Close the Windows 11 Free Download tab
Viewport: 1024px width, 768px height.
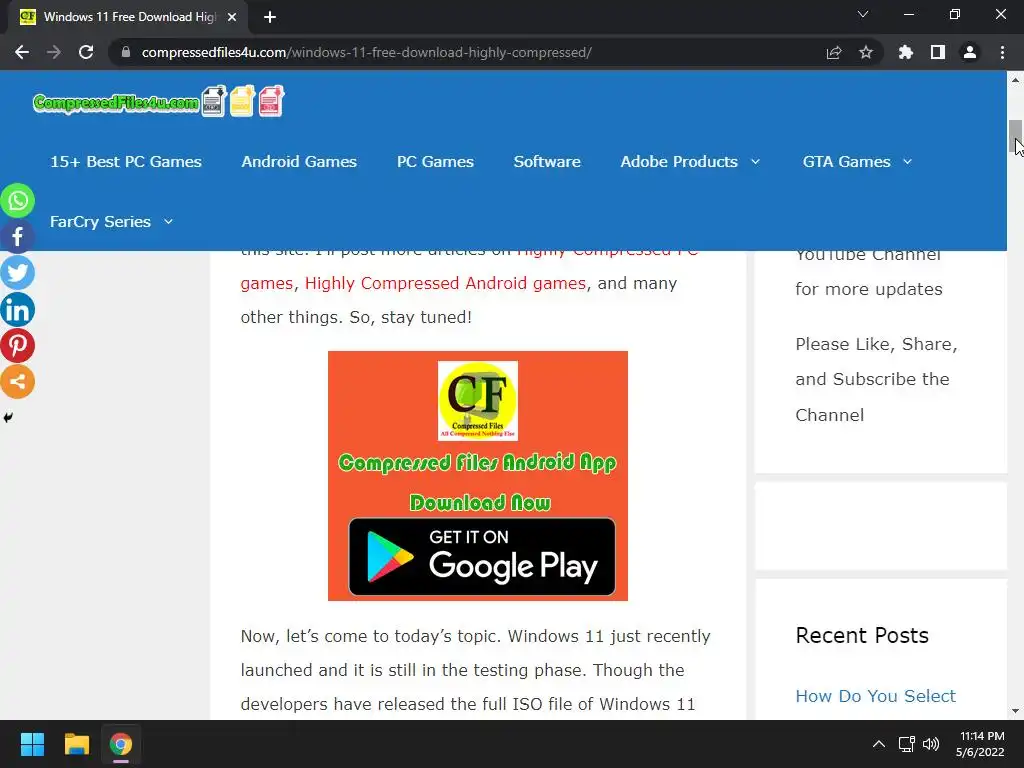[232, 17]
